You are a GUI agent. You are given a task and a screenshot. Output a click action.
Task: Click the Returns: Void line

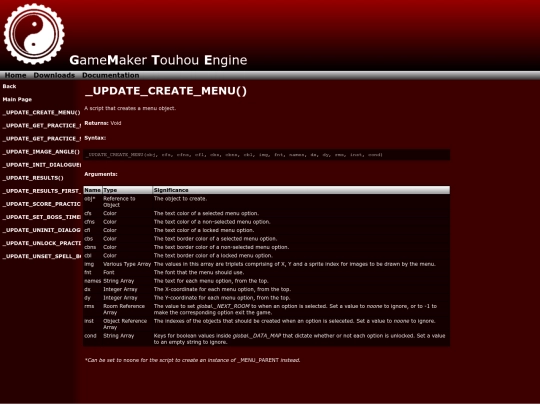coord(103,123)
